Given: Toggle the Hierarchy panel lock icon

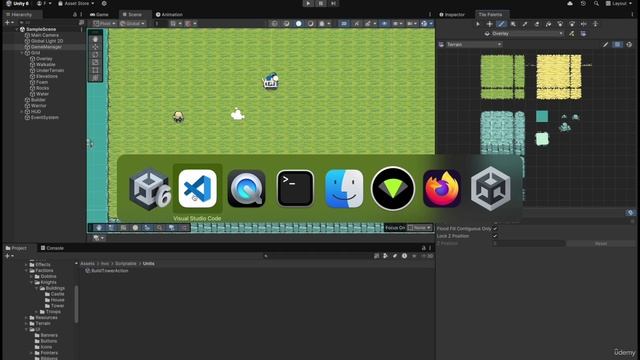Looking at the screenshot, I should click(x=75, y=14).
